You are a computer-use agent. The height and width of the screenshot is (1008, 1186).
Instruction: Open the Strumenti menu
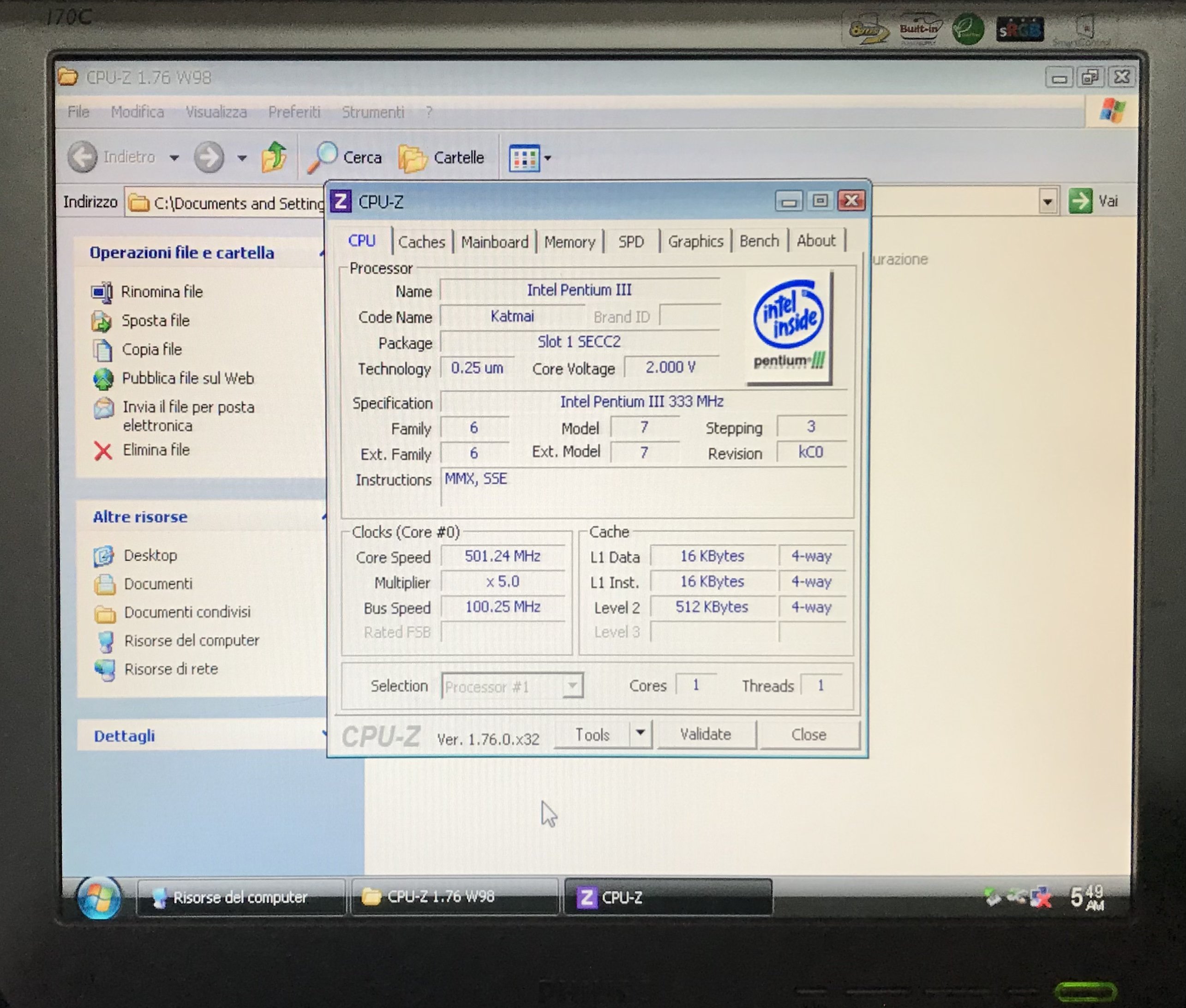point(372,112)
